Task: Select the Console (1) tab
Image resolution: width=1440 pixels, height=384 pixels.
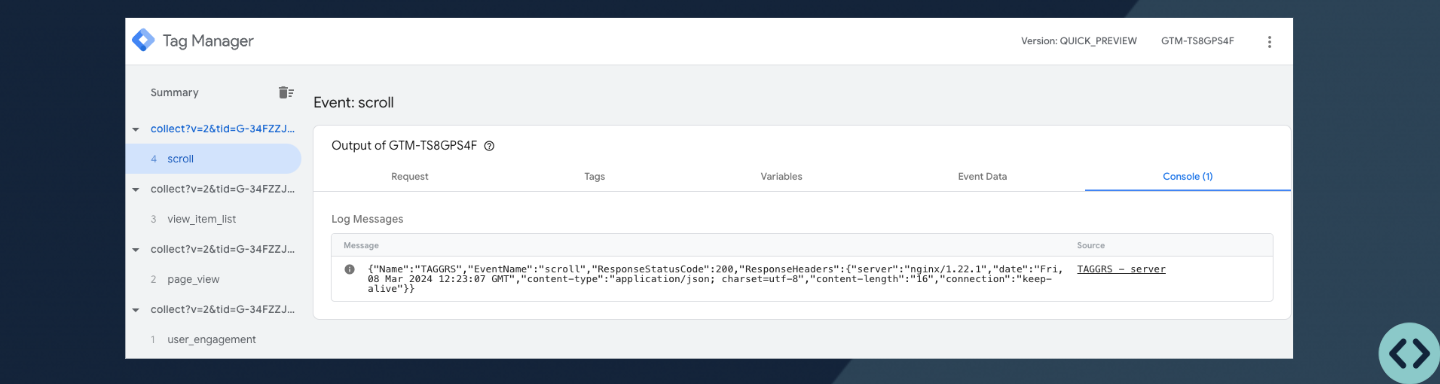Action: [x=1188, y=176]
